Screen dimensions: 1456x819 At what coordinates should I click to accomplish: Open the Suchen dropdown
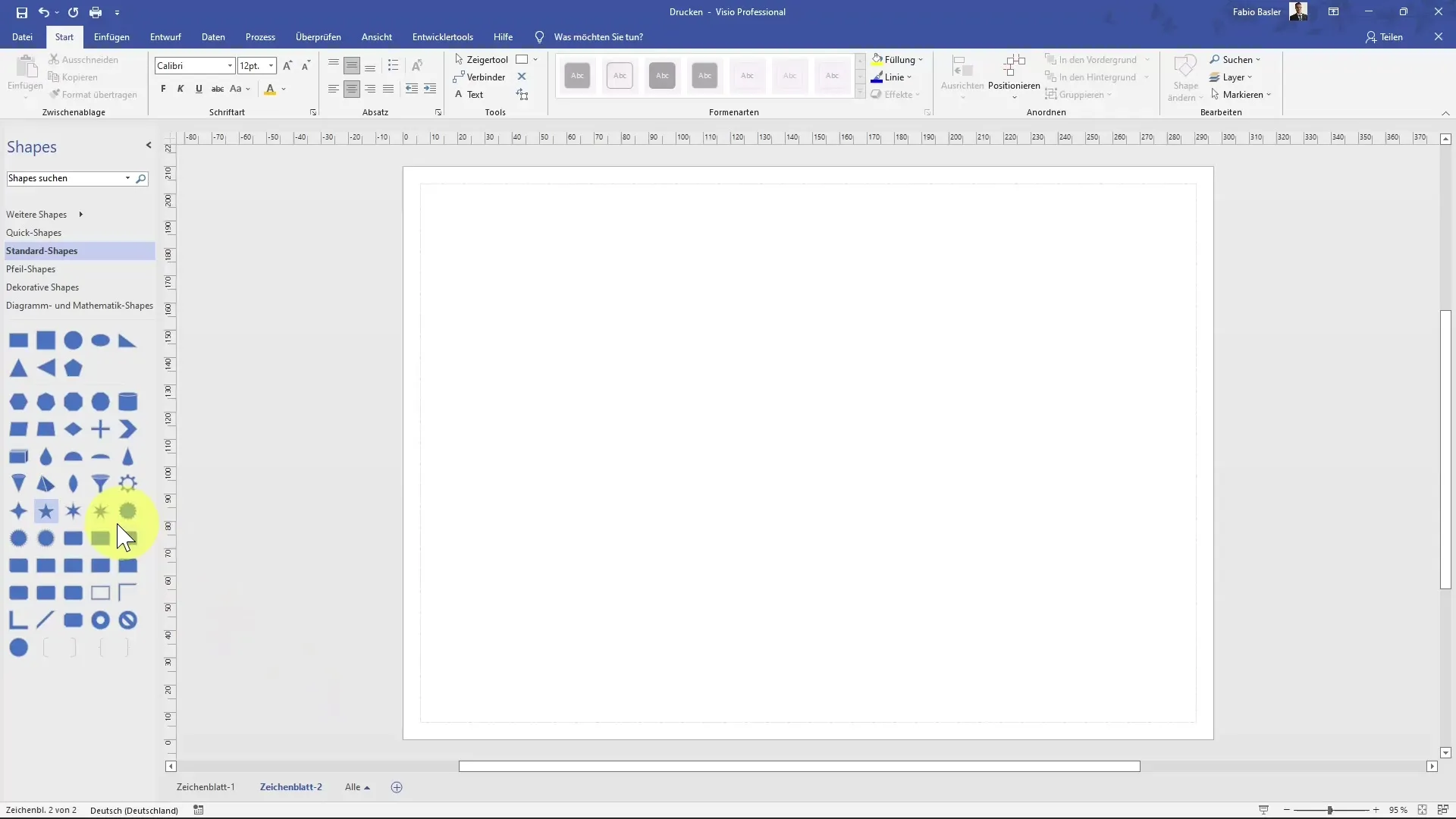tap(1235, 59)
